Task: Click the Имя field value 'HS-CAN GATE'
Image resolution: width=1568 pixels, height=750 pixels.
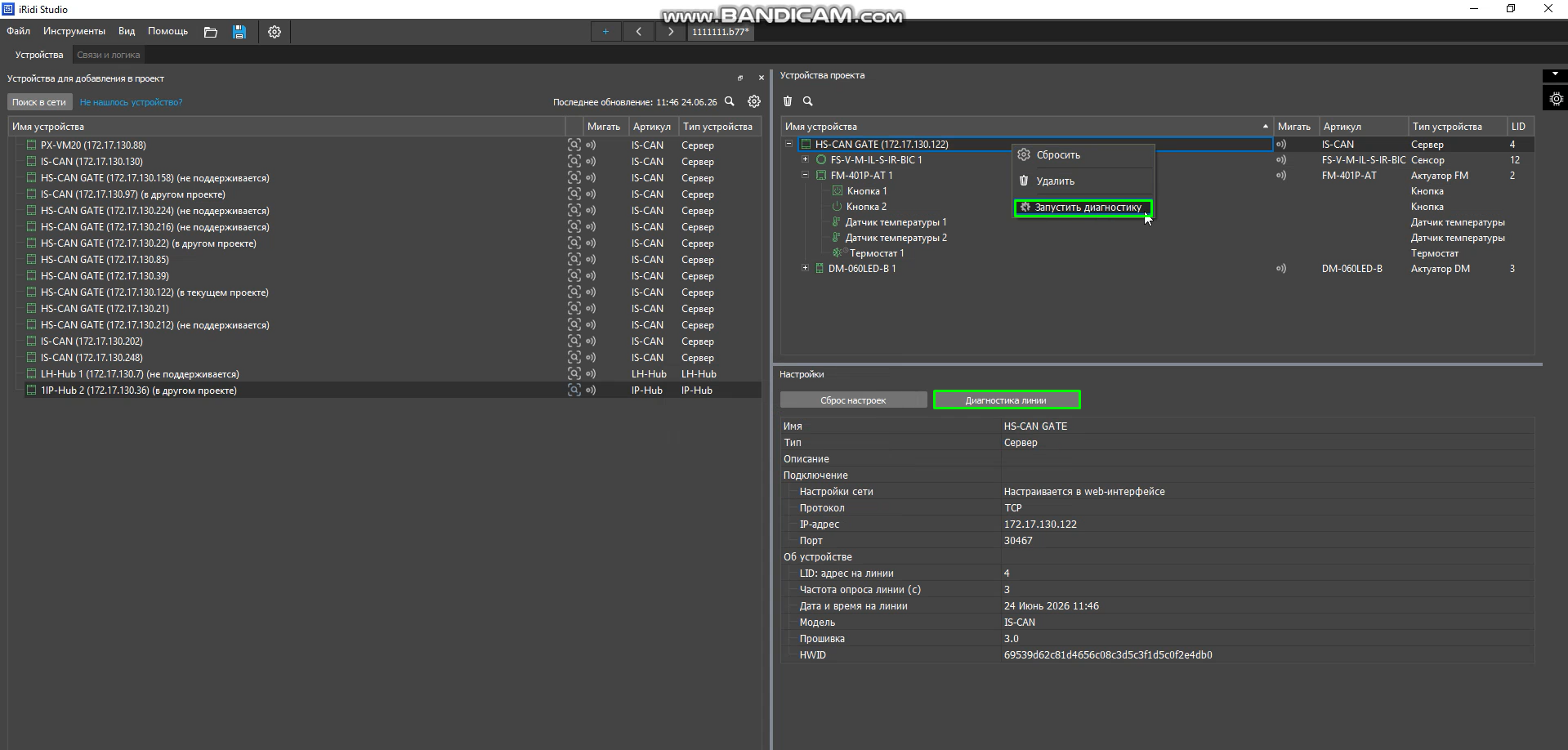Action: pos(1035,426)
